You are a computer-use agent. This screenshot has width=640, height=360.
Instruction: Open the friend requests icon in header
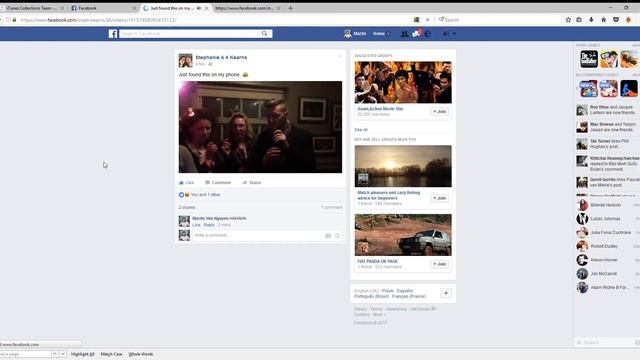404,34
